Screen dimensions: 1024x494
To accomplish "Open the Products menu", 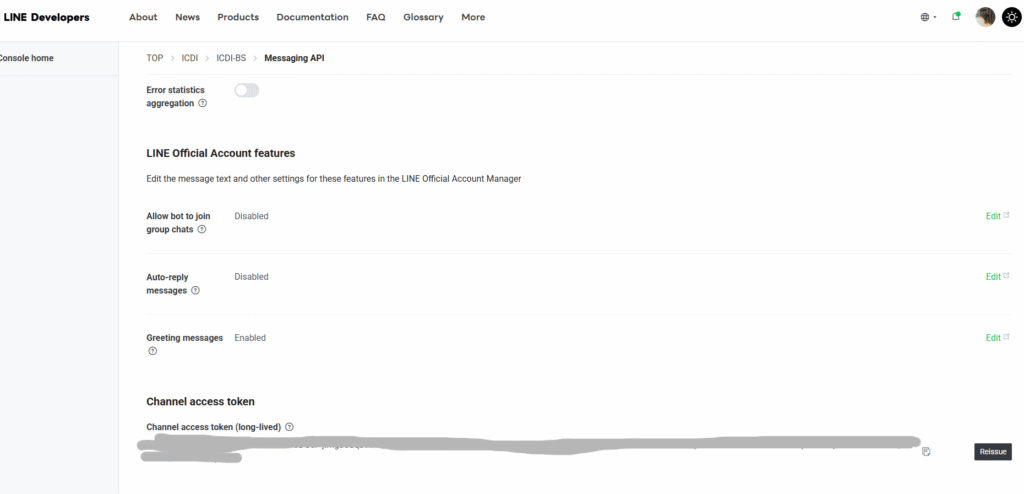I will [238, 17].
